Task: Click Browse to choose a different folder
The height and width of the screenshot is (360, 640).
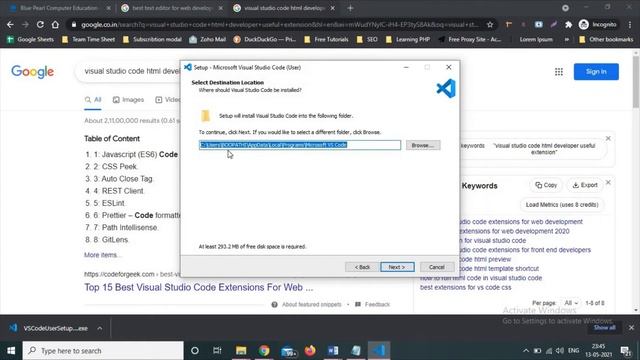Action: click(423, 145)
